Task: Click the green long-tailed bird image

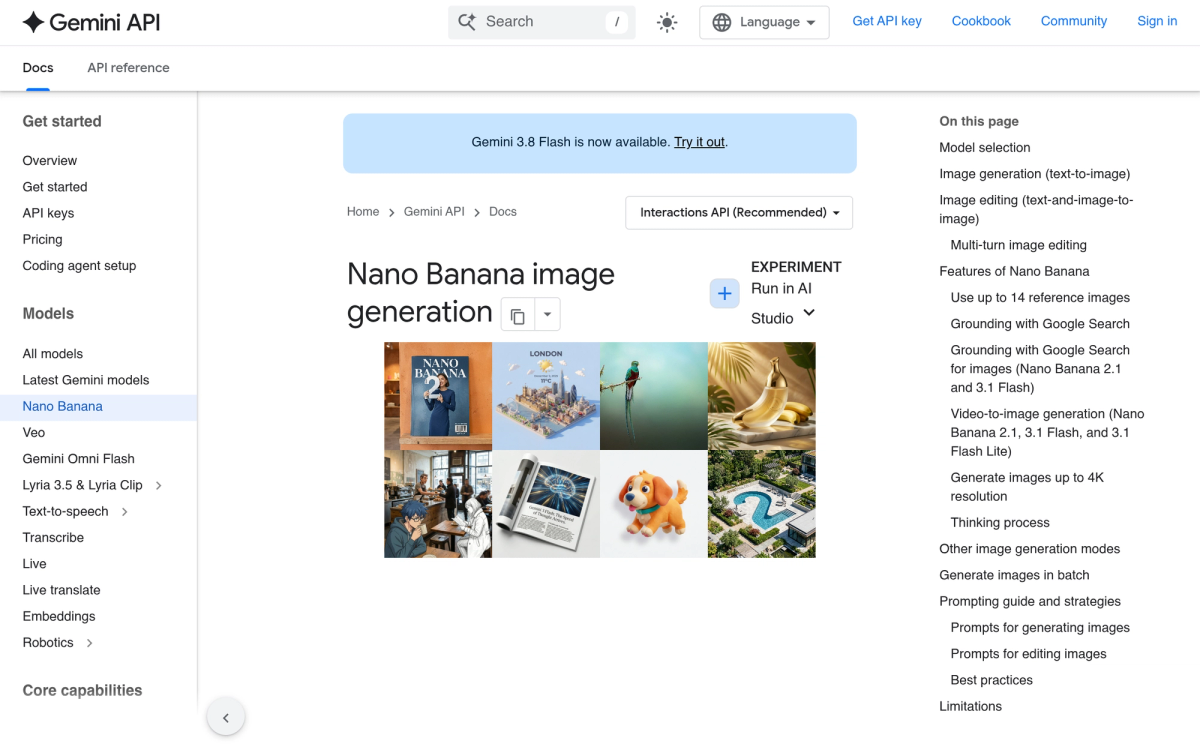Action: click(654, 396)
